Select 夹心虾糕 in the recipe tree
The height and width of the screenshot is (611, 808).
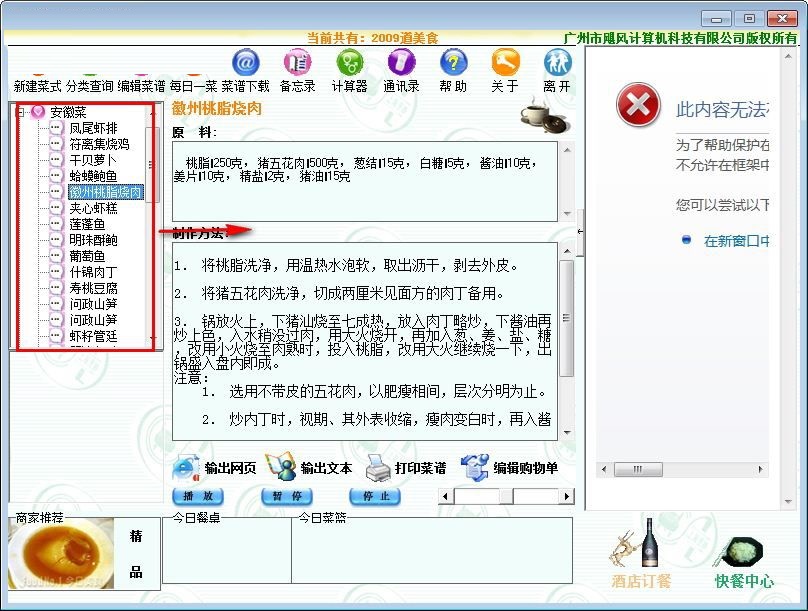(93, 208)
